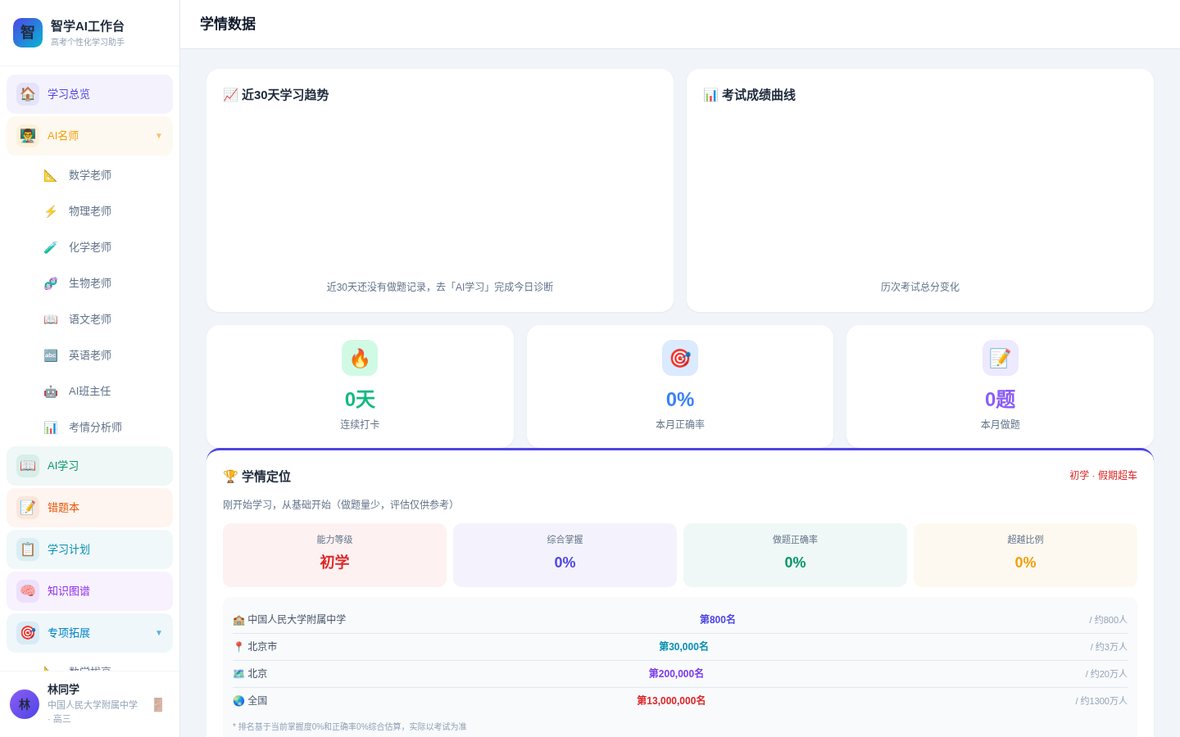Image resolution: width=1180 pixels, height=737 pixels.
Task: Click the 初学 · 假期超车 tag
Action: click(1102, 475)
